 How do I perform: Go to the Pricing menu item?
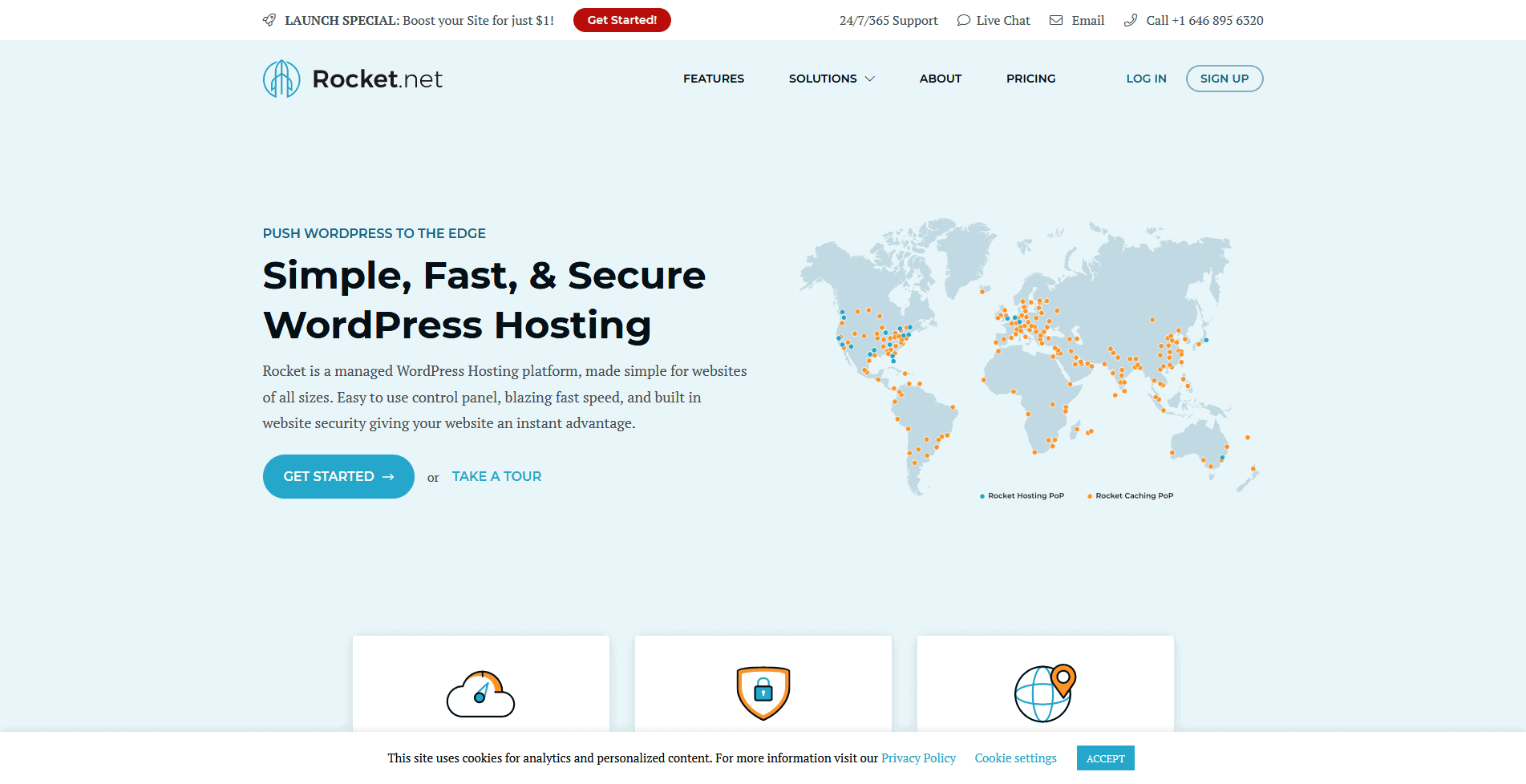[x=1031, y=79]
